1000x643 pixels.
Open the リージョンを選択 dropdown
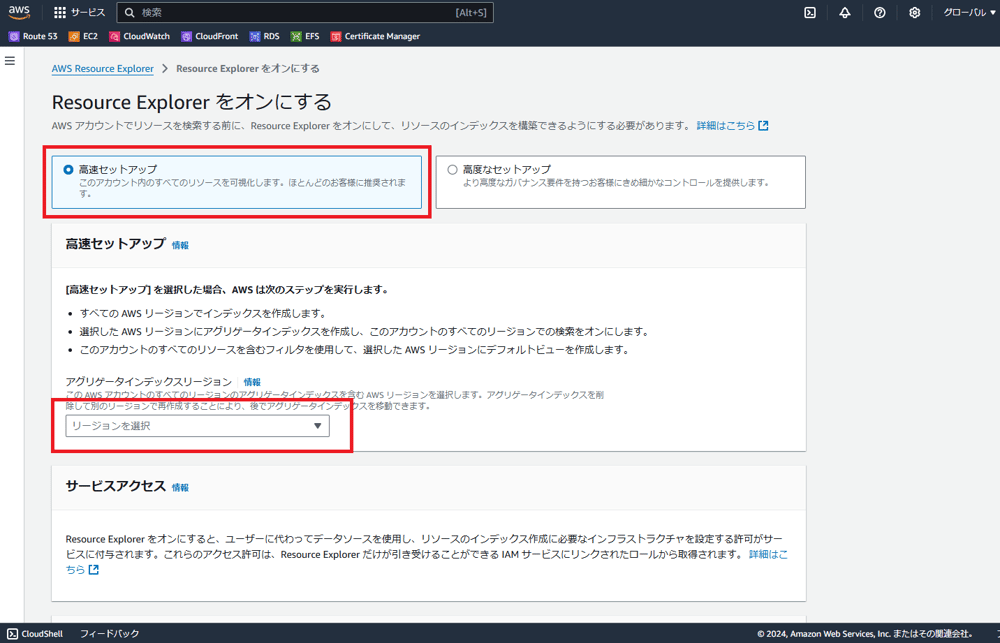point(198,425)
